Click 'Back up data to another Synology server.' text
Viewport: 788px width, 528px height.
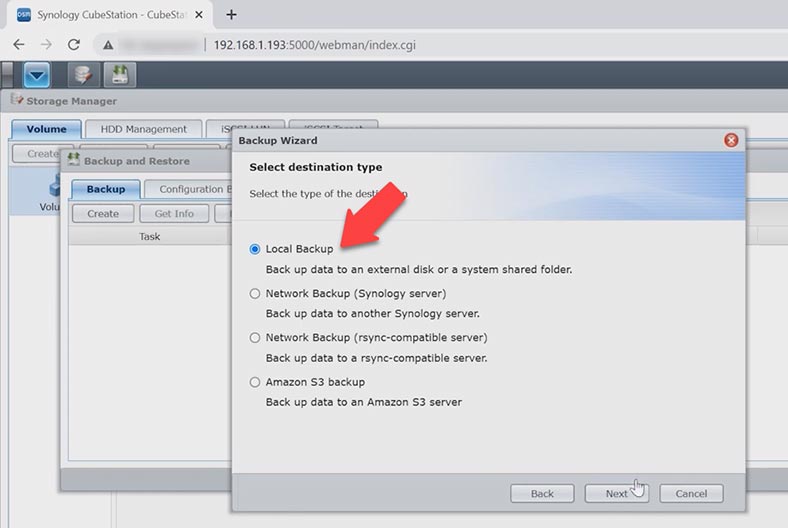click(x=372, y=313)
